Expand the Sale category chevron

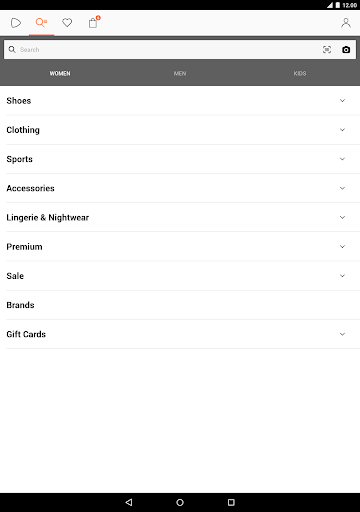pos(342,276)
